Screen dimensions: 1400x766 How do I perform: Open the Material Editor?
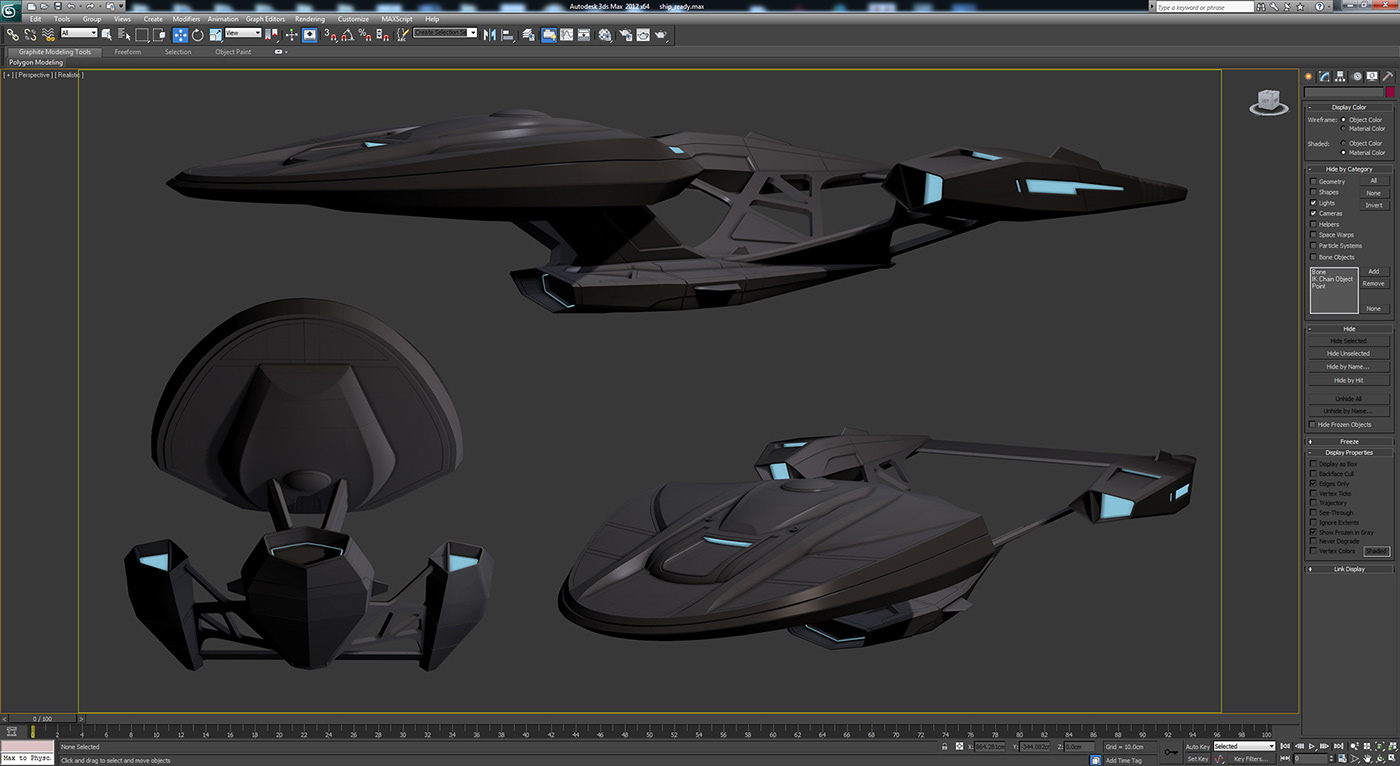click(605, 34)
